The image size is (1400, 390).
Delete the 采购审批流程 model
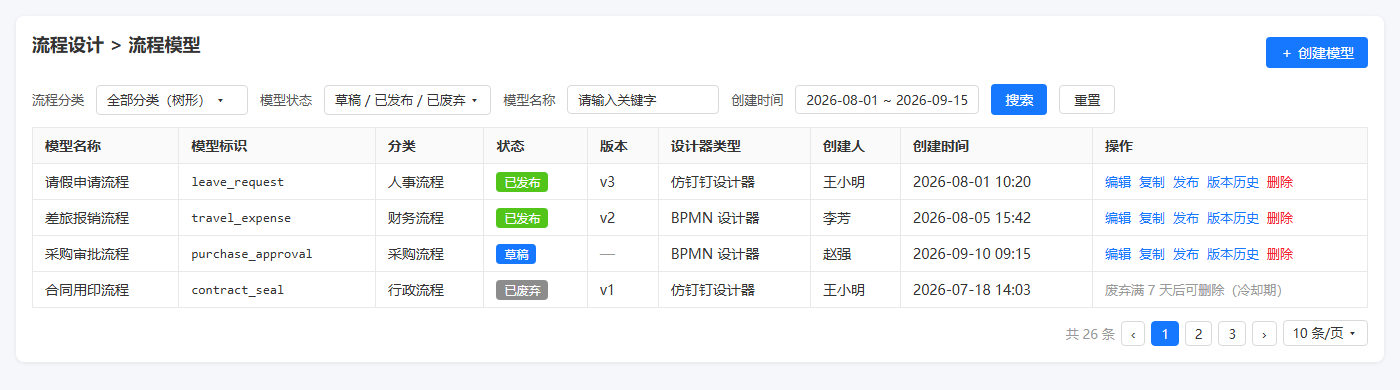(1280, 254)
